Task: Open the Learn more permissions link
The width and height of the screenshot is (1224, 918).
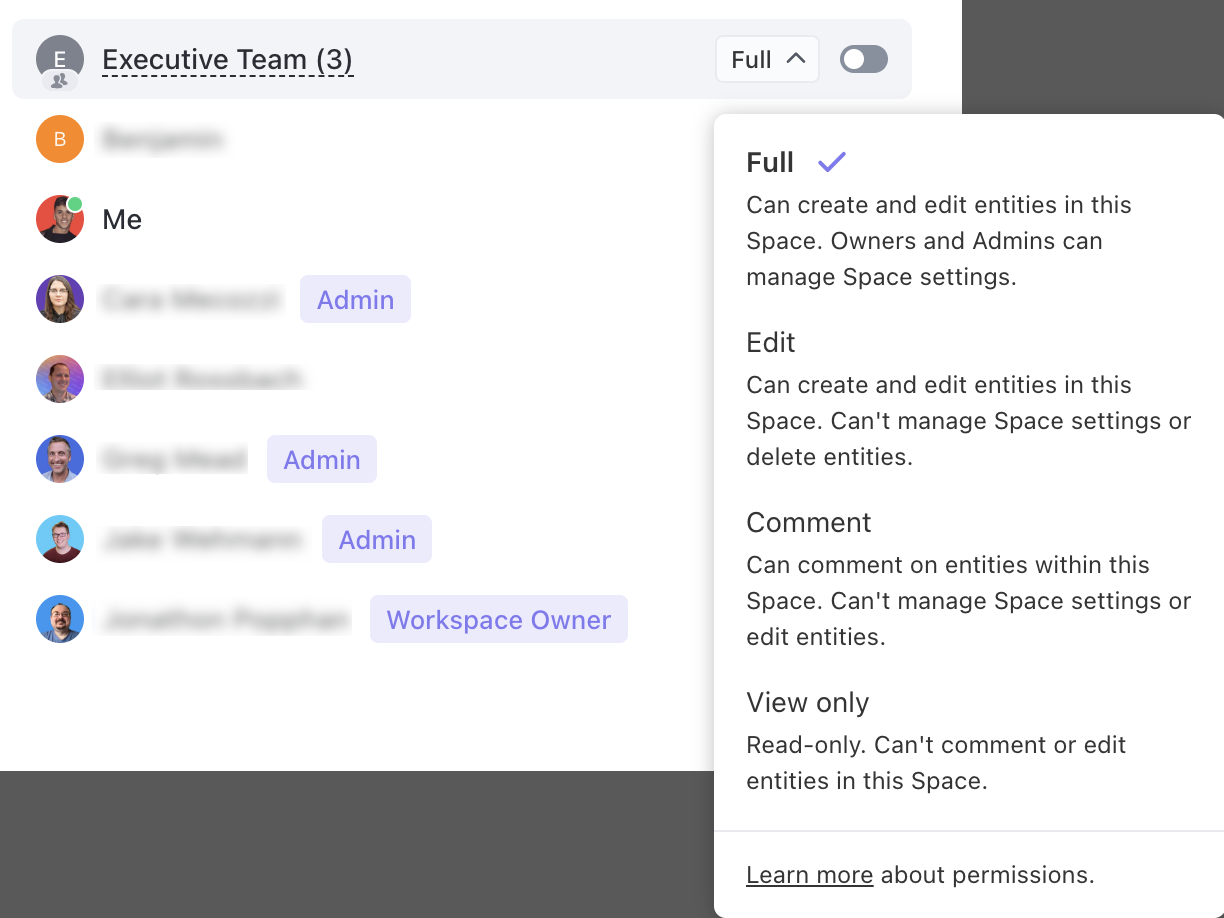Action: point(809,874)
